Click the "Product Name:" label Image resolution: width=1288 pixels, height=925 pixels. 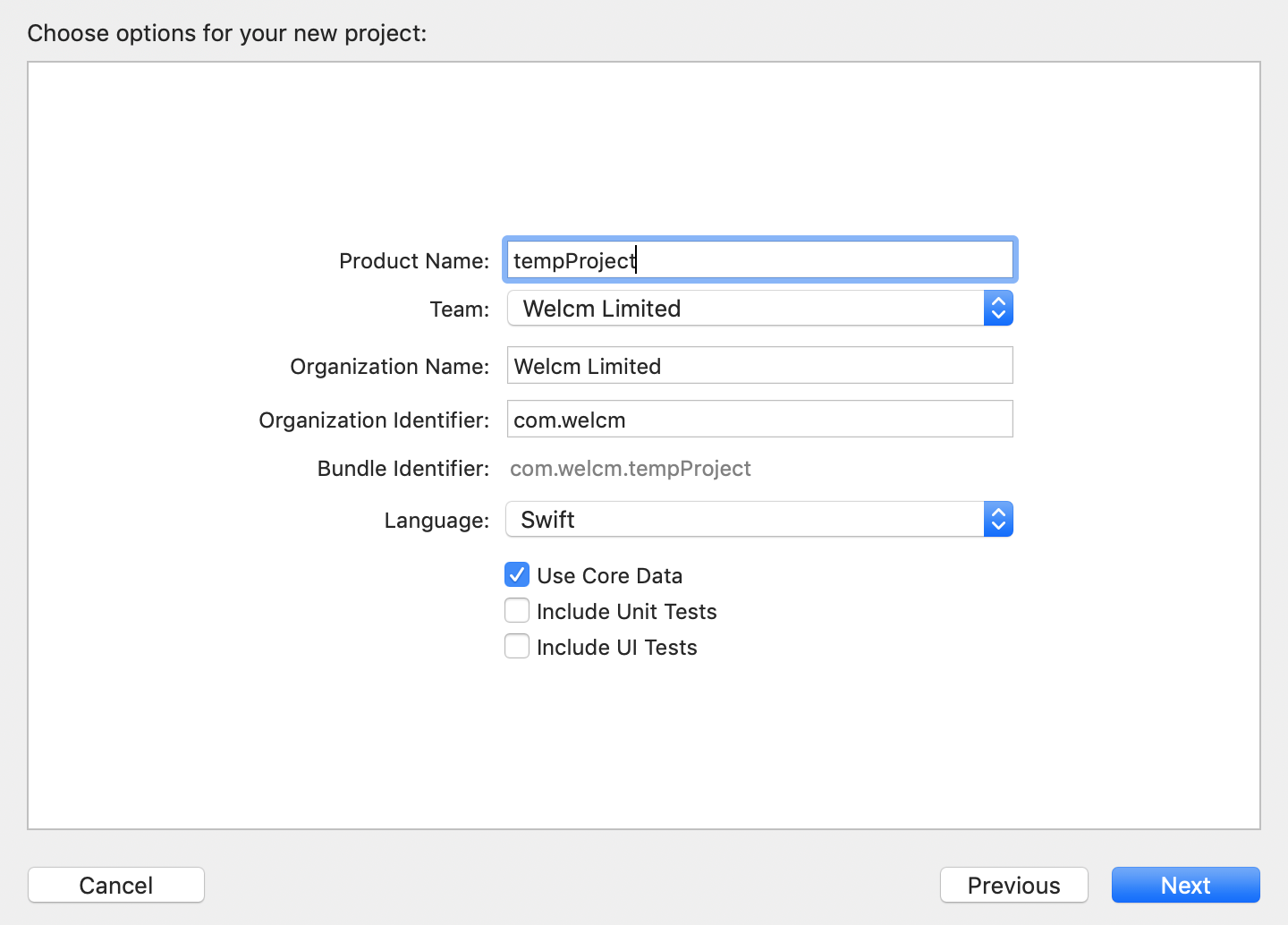coord(414,261)
